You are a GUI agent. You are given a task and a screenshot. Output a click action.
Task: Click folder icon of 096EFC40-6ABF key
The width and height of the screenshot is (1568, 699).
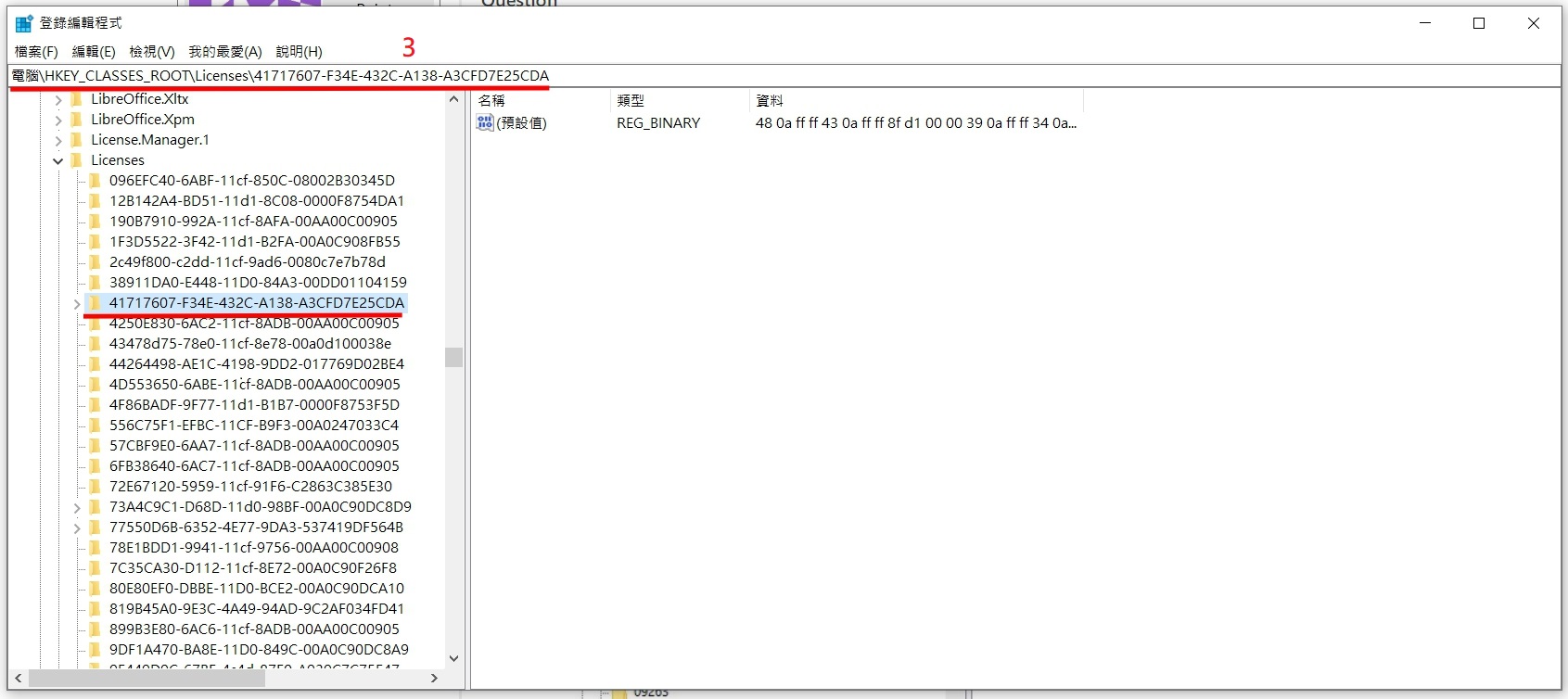click(95, 181)
